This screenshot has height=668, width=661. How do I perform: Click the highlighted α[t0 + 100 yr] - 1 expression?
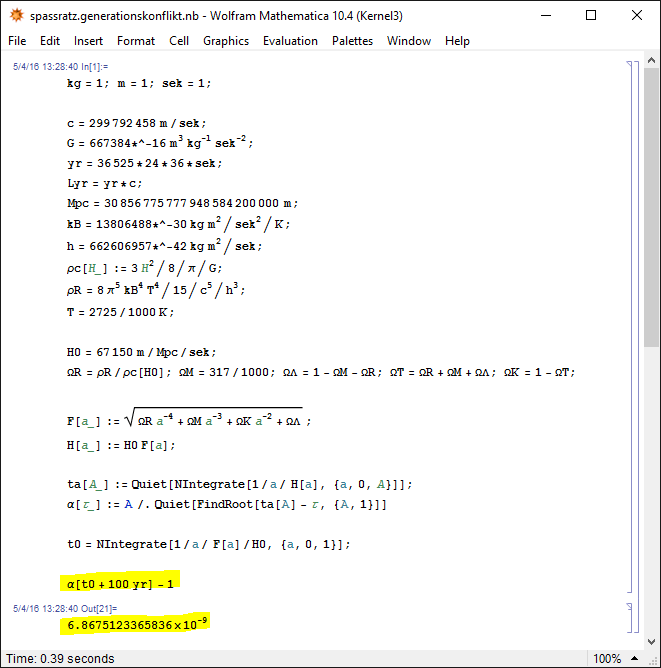tap(120, 584)
